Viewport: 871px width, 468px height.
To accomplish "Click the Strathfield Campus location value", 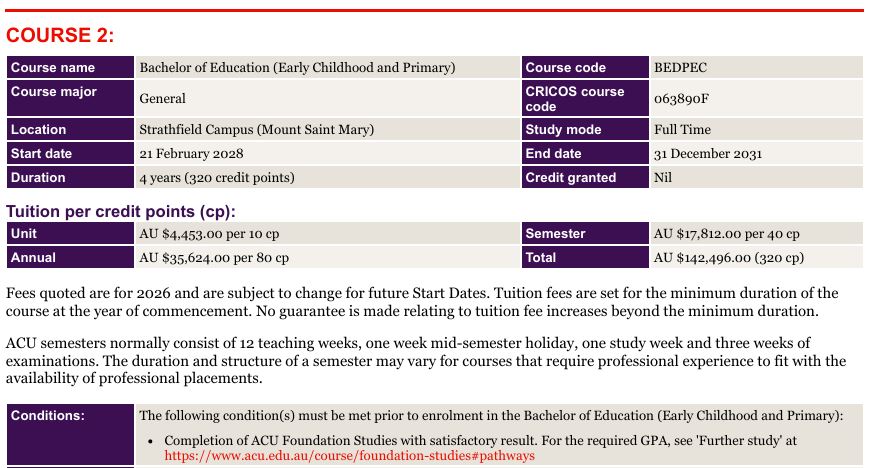I will coord(257,129).
